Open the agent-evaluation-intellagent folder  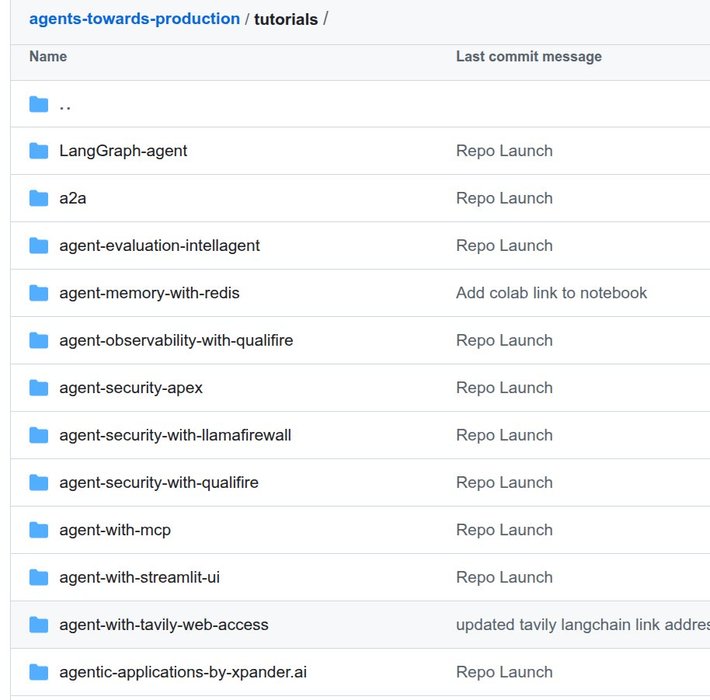159,245
